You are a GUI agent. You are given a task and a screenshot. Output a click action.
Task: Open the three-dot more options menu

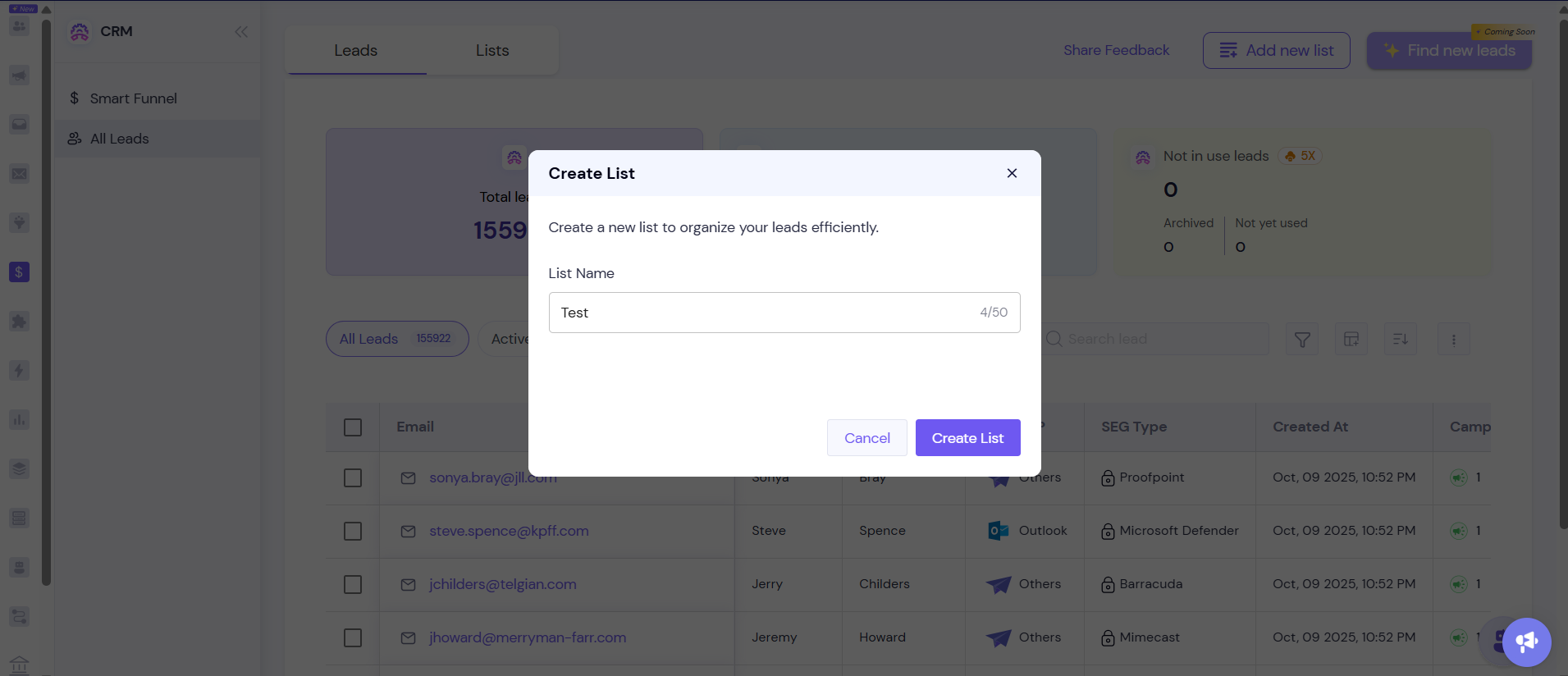tap(1453, 340)
